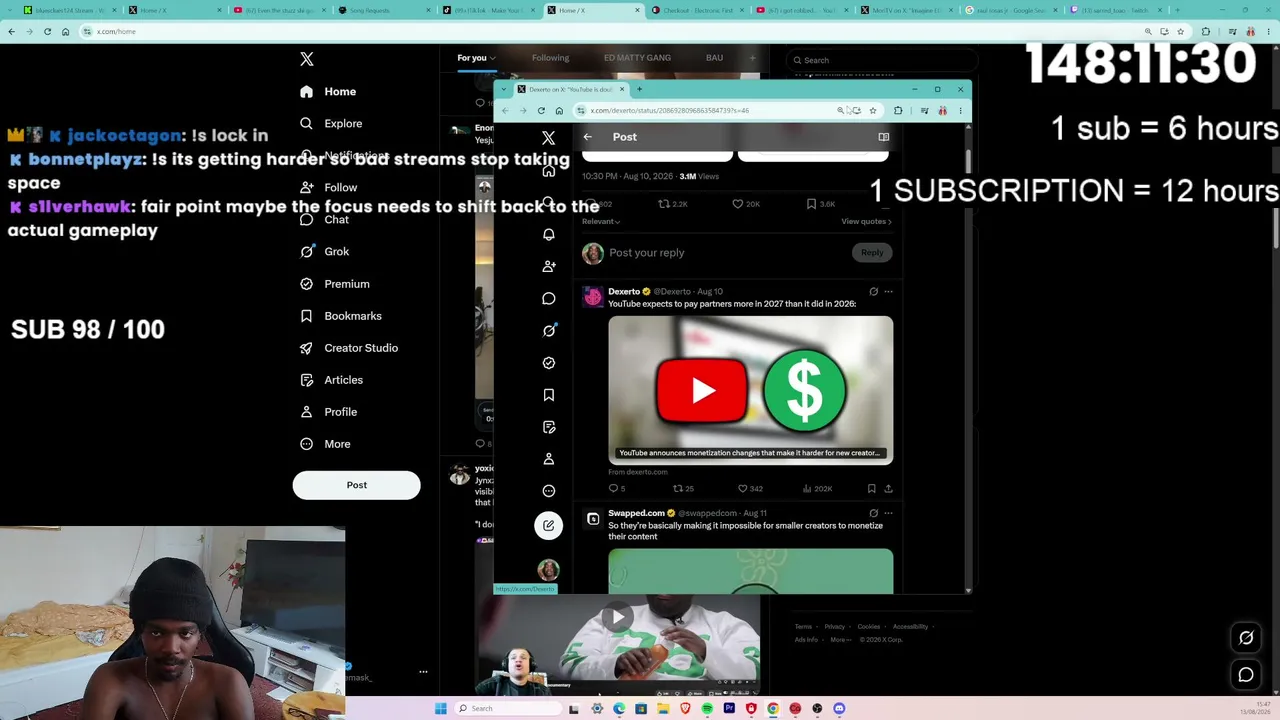Open Follow people icon in popup sidebar
The width and height of the screenshot is (1280, 720).
click(548, 267)
